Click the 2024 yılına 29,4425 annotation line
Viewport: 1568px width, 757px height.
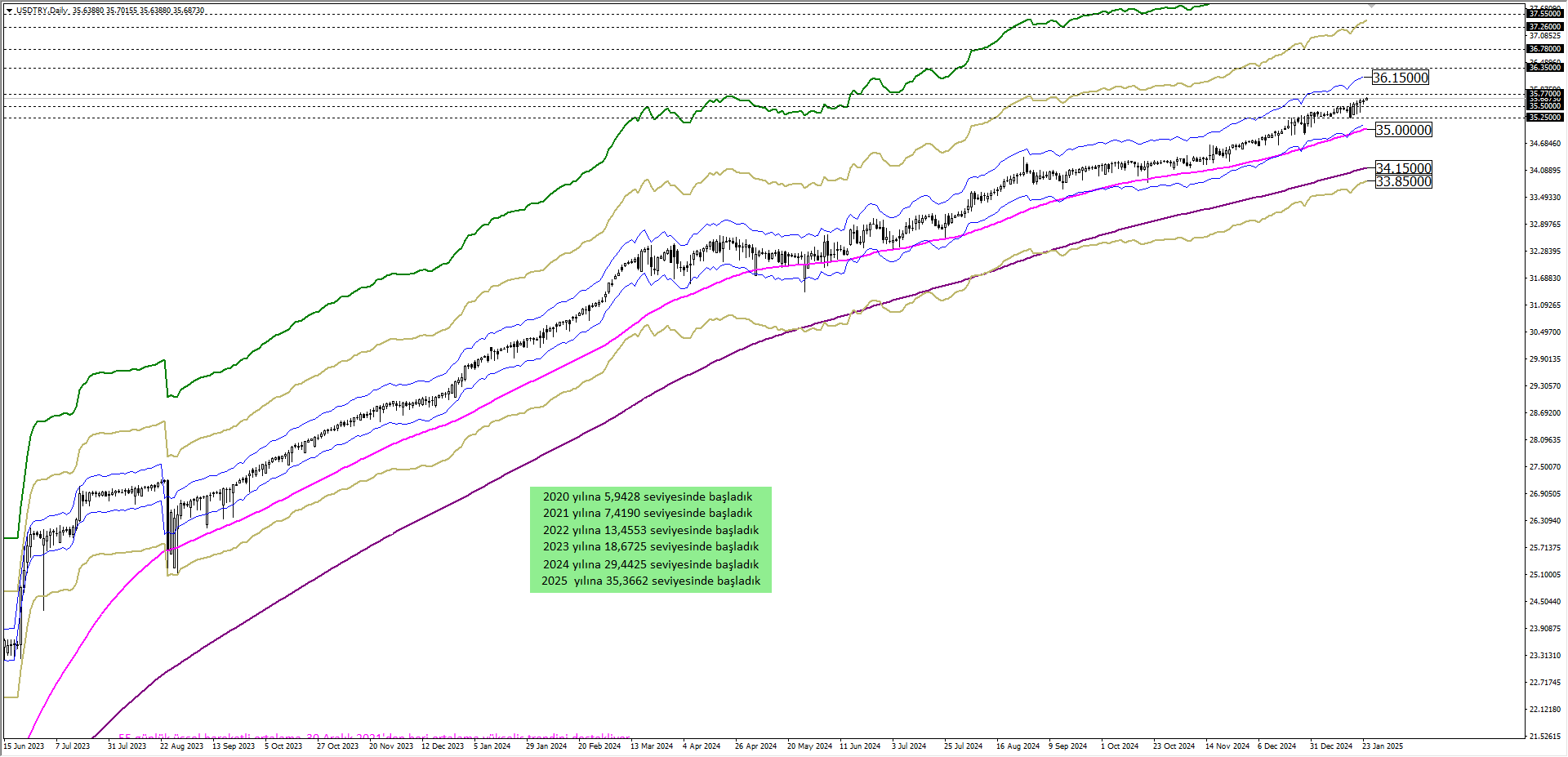coord(651,564)
